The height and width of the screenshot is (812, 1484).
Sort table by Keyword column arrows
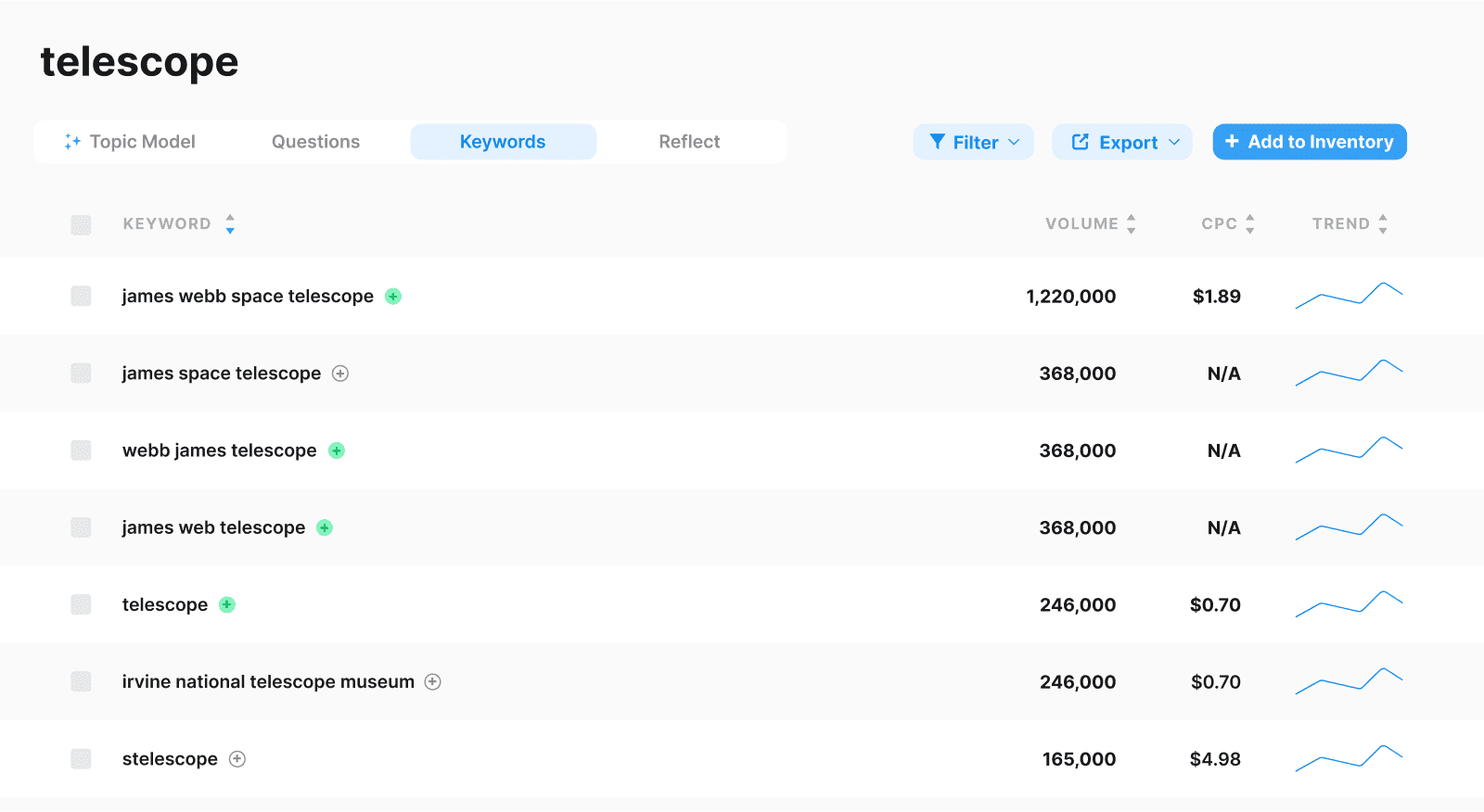coord(230,223)
